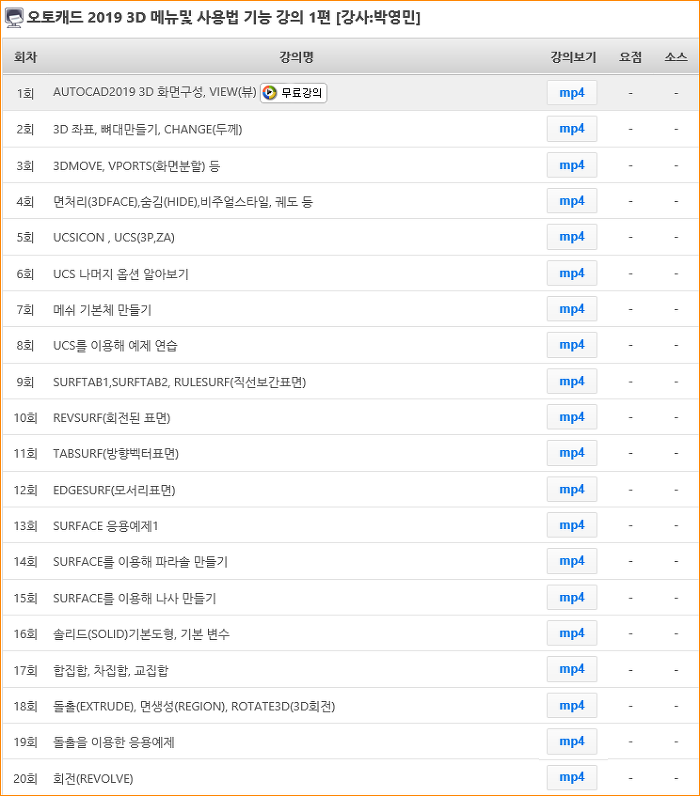Click the 회차 column header

(x=25, y=57)
